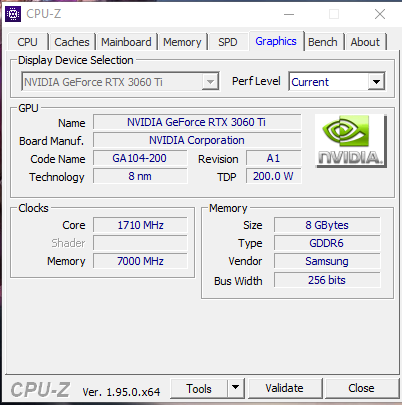402x405 pixels.
Task: Click the 8 nm technology value
Action: pos(140,176)
